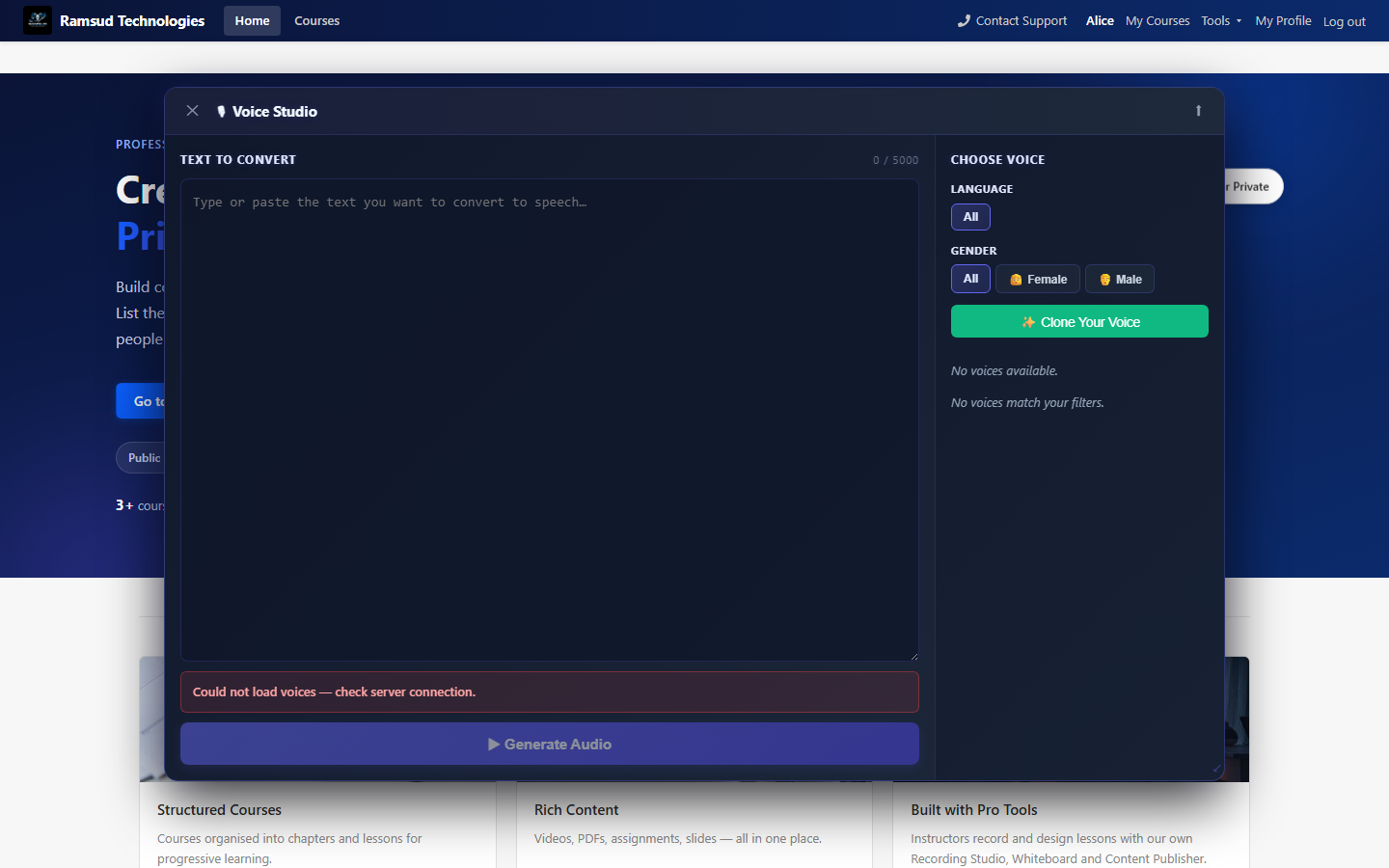
Task: Focus the text to convert input area
Action: point(550,420)
